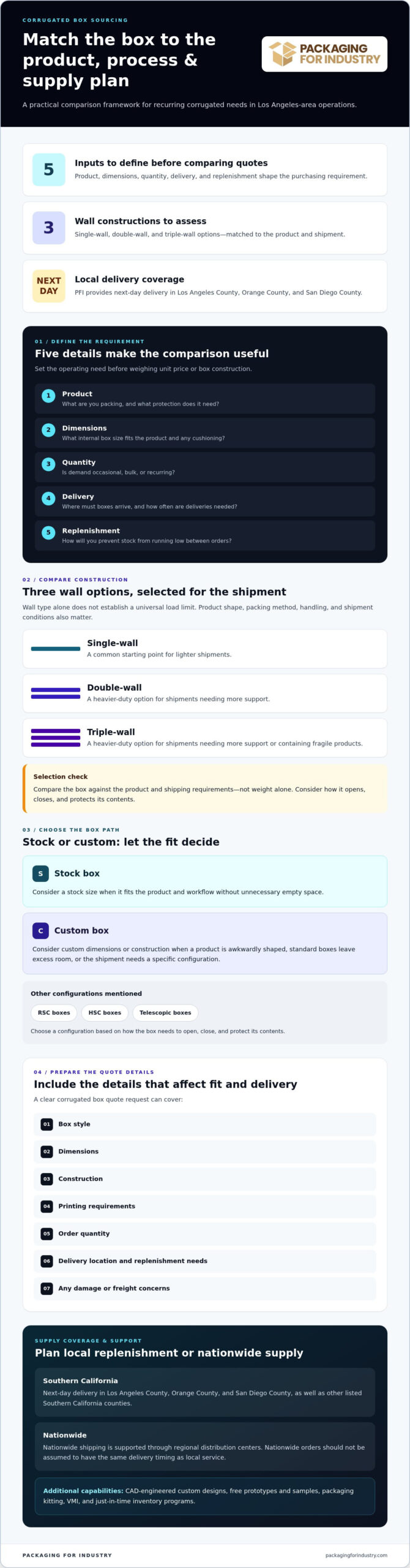Click the Stock box S icon
This screenshot has width=410, height=1568.
(40, 873)
